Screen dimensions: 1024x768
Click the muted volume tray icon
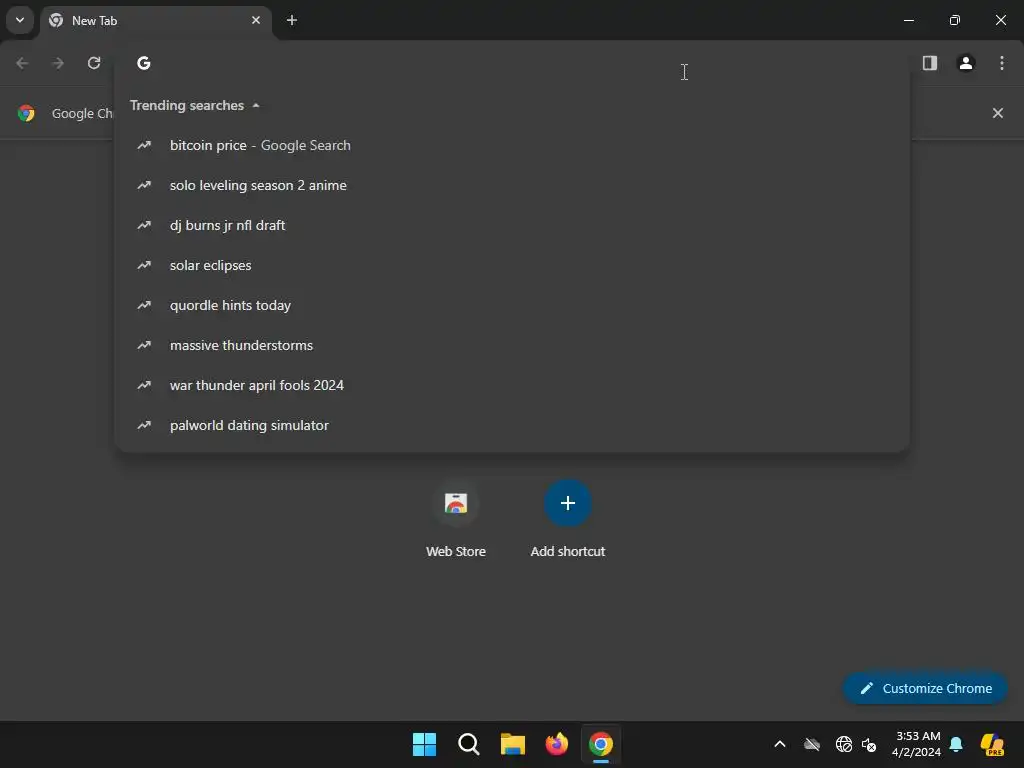869,744
